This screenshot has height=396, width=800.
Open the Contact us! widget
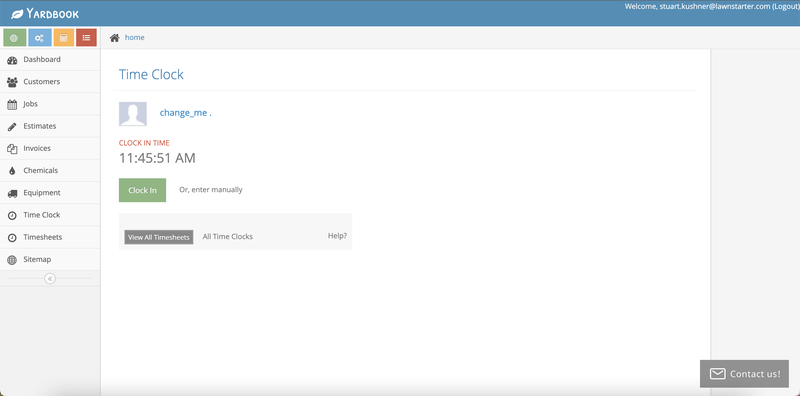[x=744, y=374]
